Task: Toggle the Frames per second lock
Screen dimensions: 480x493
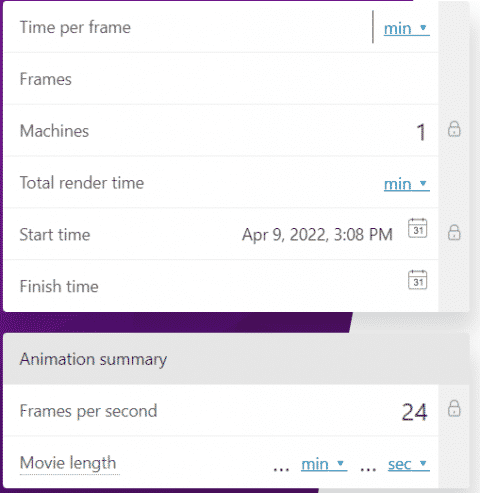Action: (454, 408)
